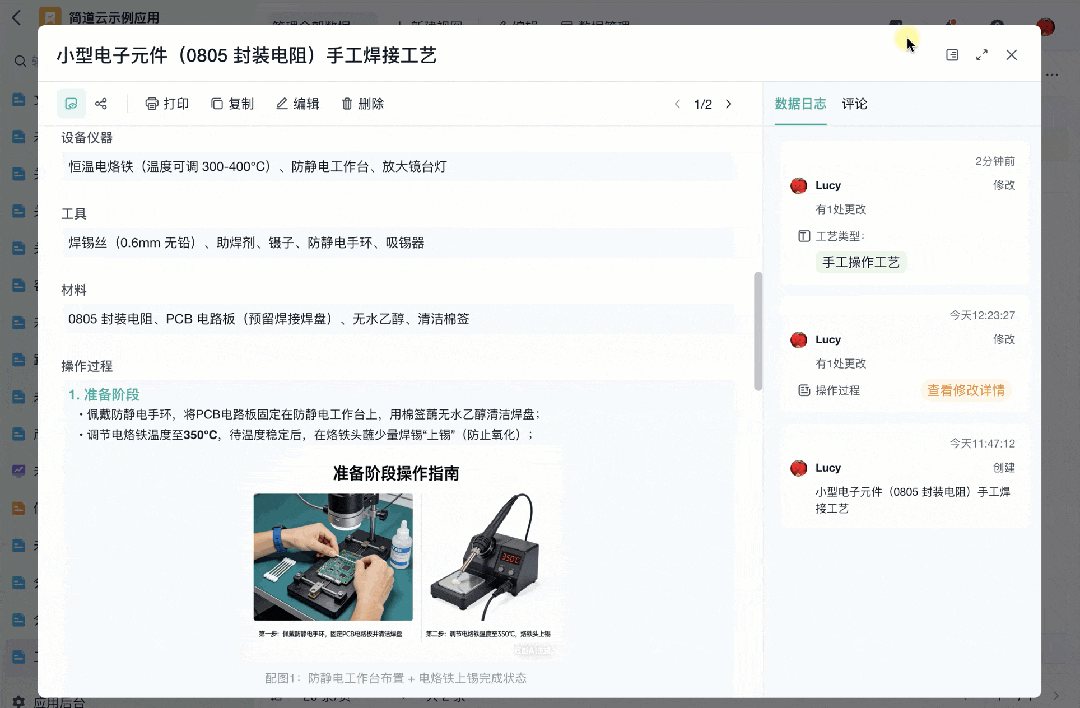Click the purple chart item icon in the background sidebar
The height and width of the screenshot is (708, 1080).
[19, 472]
